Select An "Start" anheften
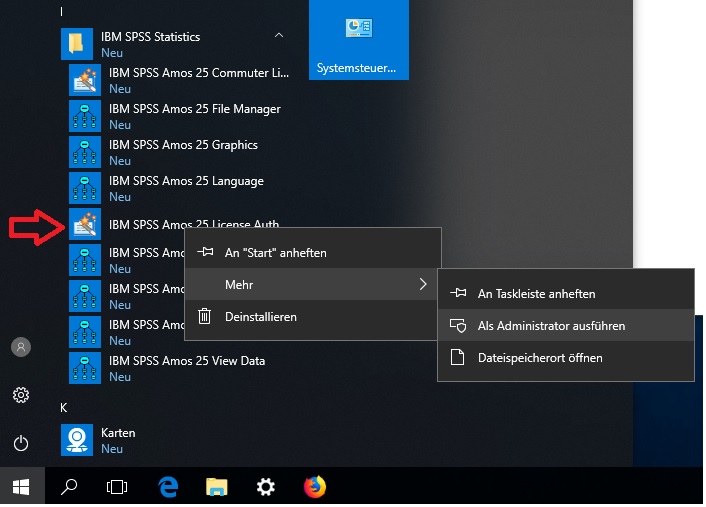706x507 pixels. coord(312,252)
